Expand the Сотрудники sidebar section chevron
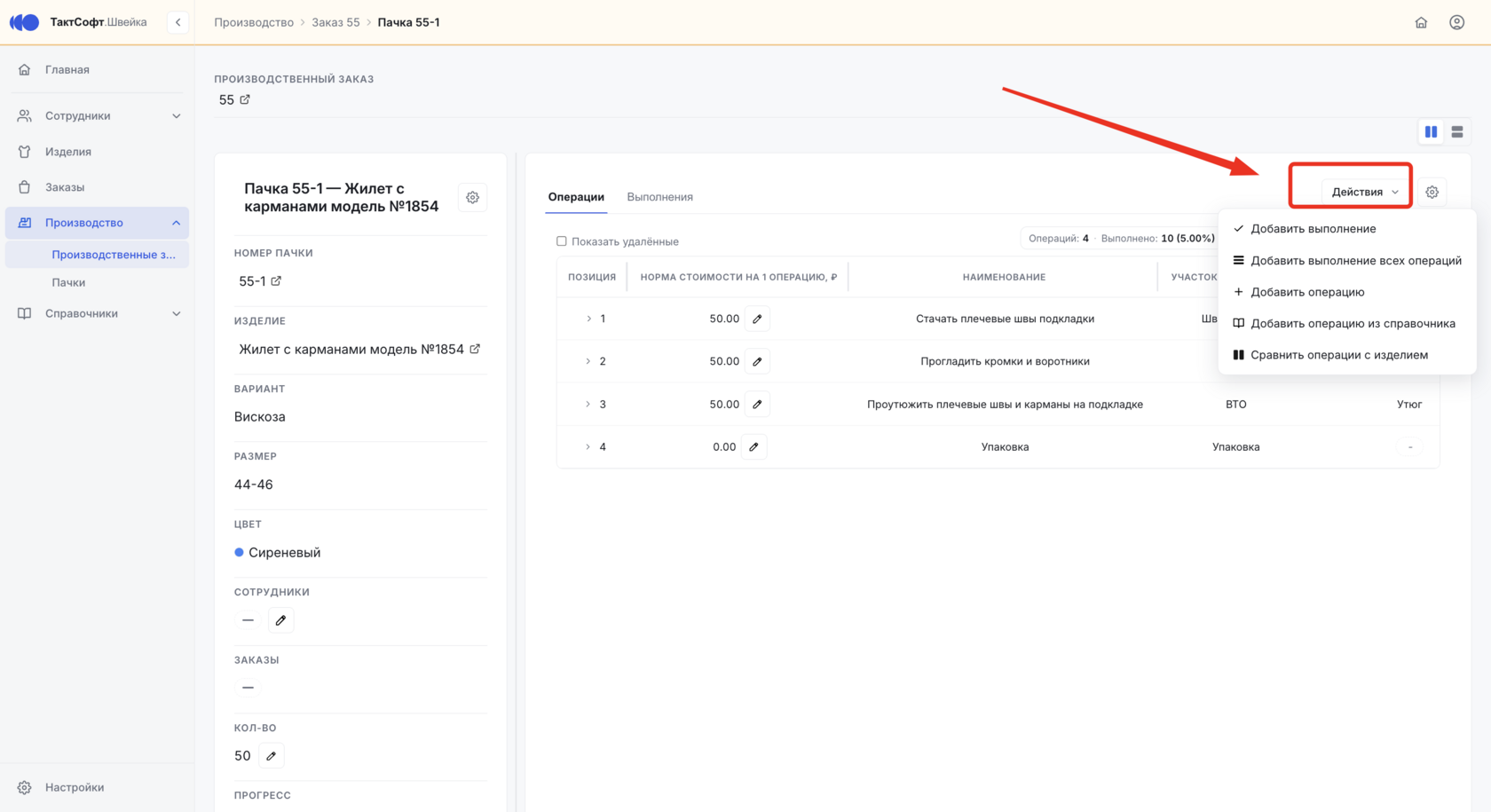1491x812 pixels. pyautogui.click(x=176, y=116)
